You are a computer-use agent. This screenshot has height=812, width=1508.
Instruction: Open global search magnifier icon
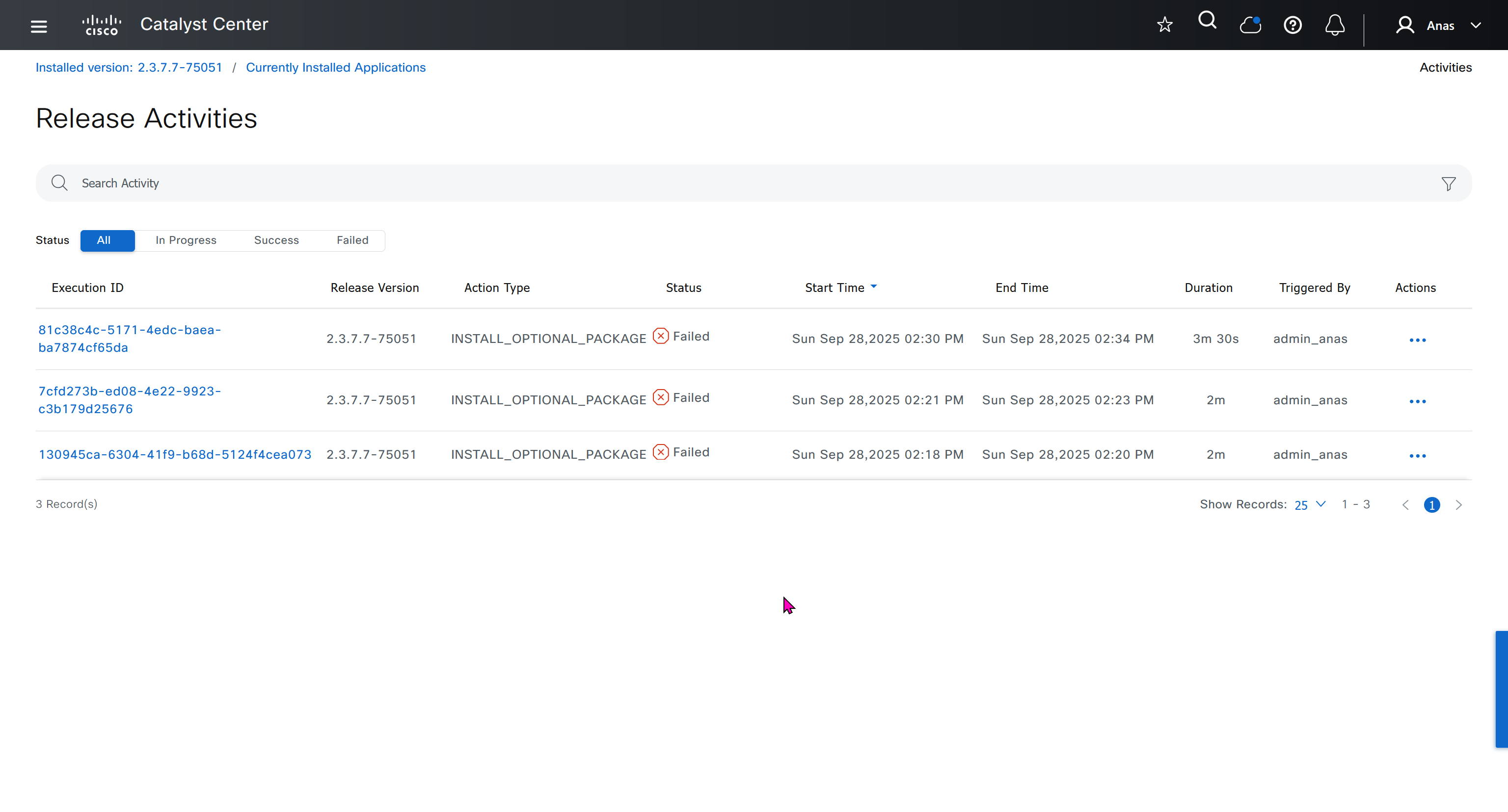pos(1207,21)
